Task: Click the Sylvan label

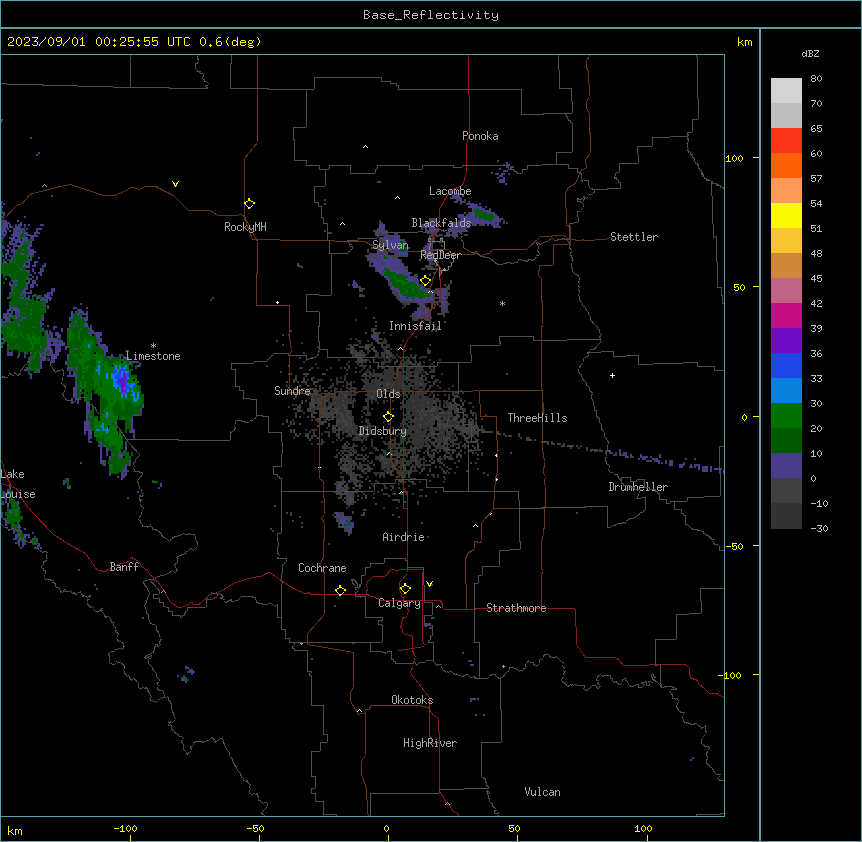Action: 390,245
